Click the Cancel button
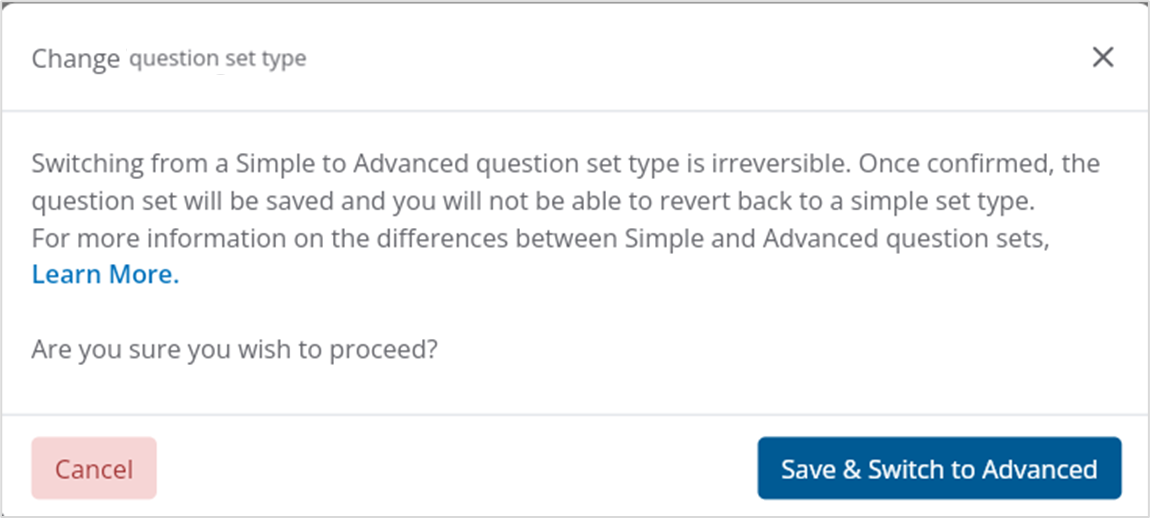 [94, 468]
